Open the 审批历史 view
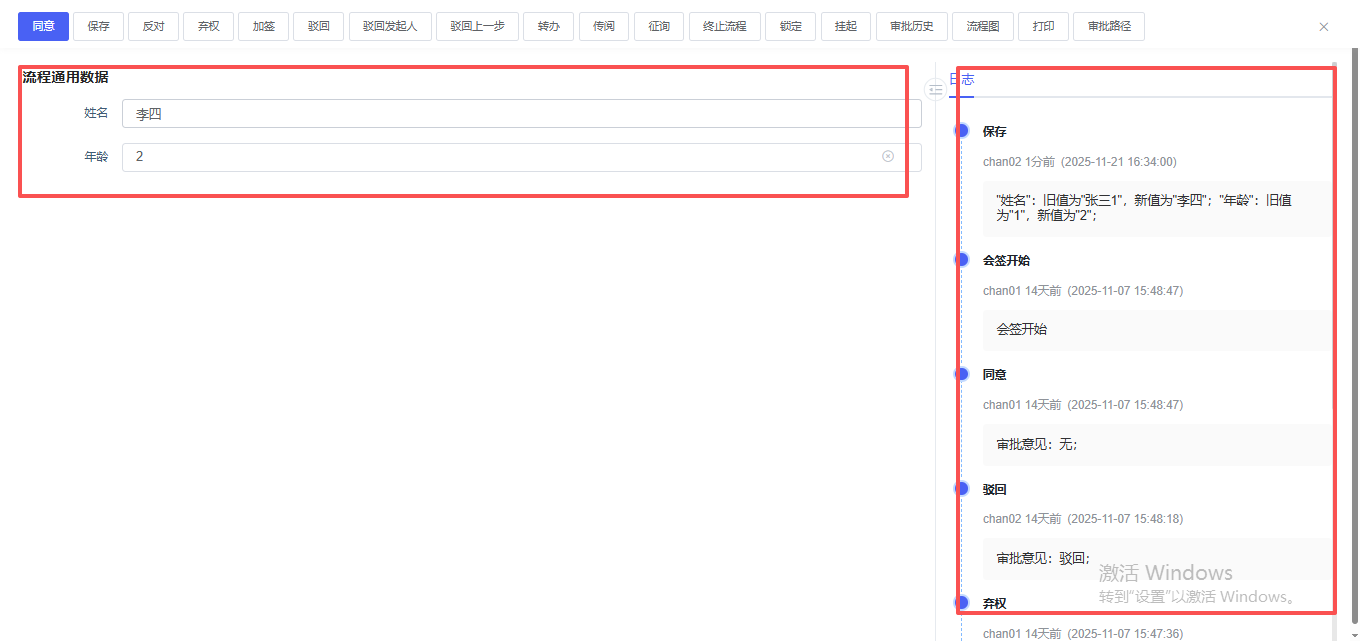Viewport: 1360px width, 641px height. tap(911, 26)
